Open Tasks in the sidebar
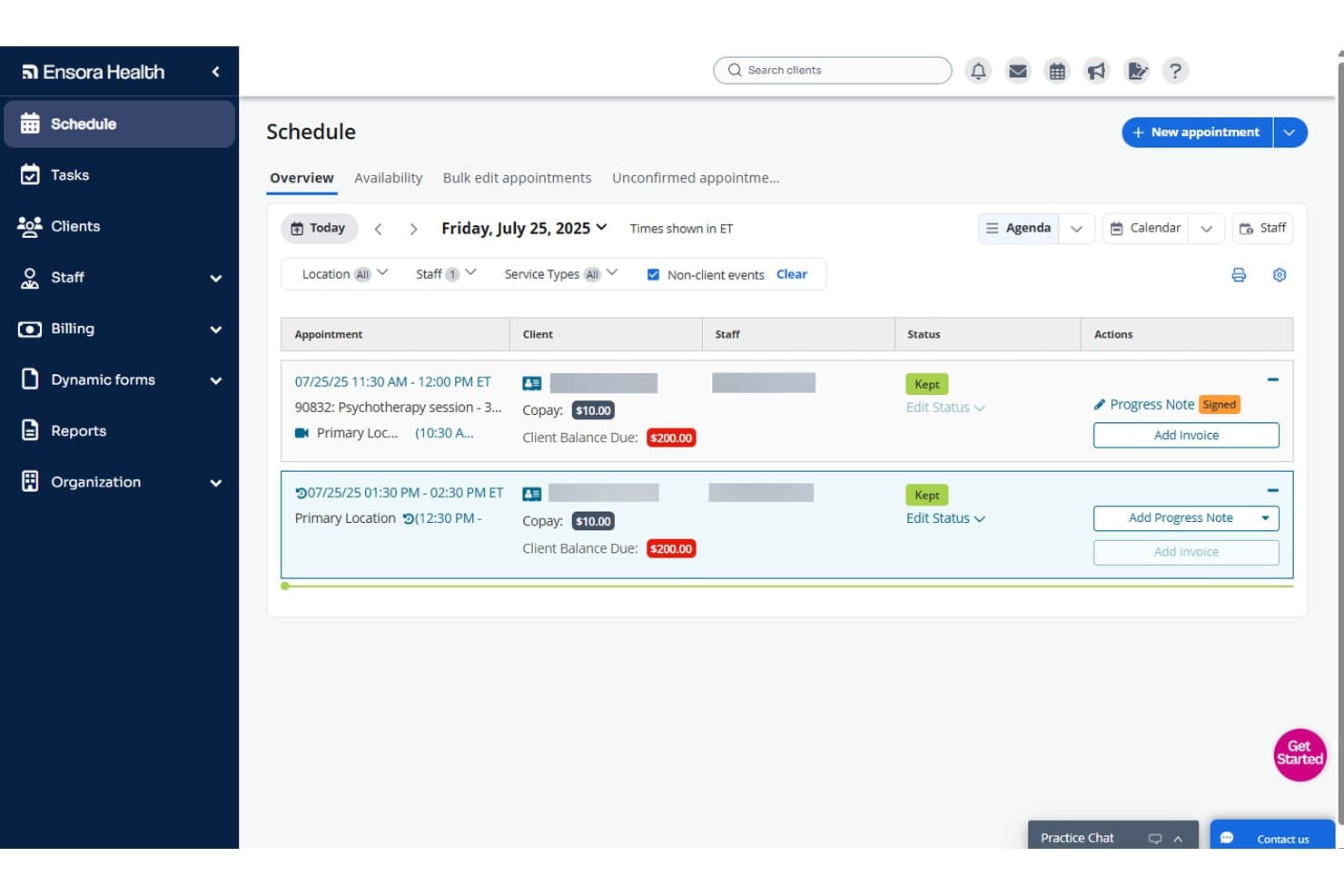The height and width of the screenshot is (896, 1344). pyautogui.click(x=119, y=175)
